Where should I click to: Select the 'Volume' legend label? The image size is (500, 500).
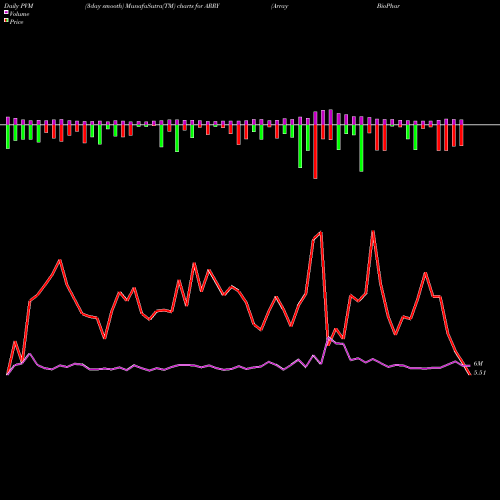click(x=19, y=14)
